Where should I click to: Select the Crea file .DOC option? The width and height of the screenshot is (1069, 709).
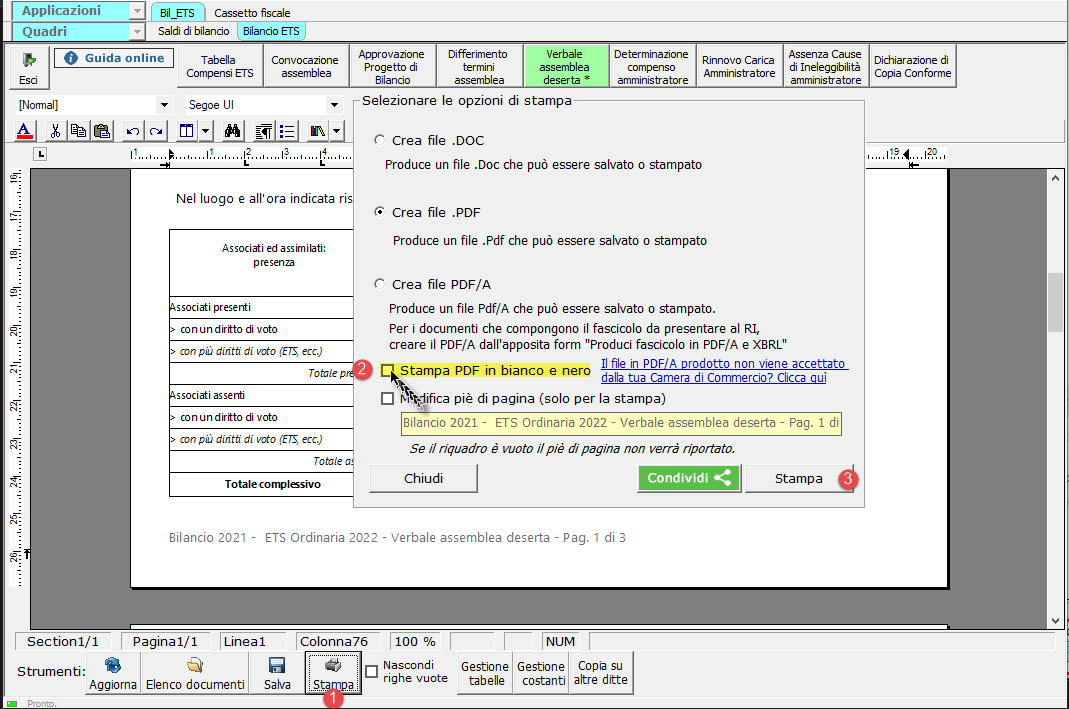pyautogui.click(x=379, y=140)
